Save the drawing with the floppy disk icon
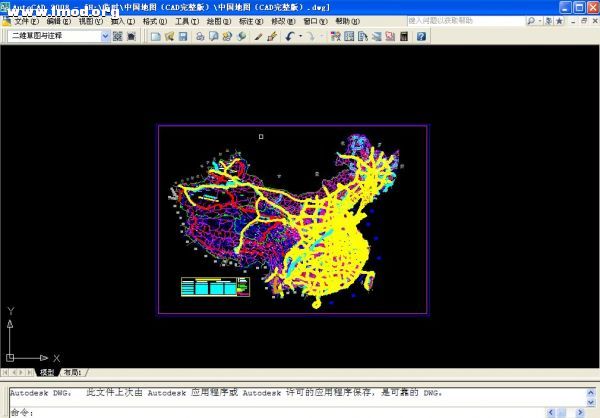The image size is (600, 418). pyautogui.click(x=182, y=36)
